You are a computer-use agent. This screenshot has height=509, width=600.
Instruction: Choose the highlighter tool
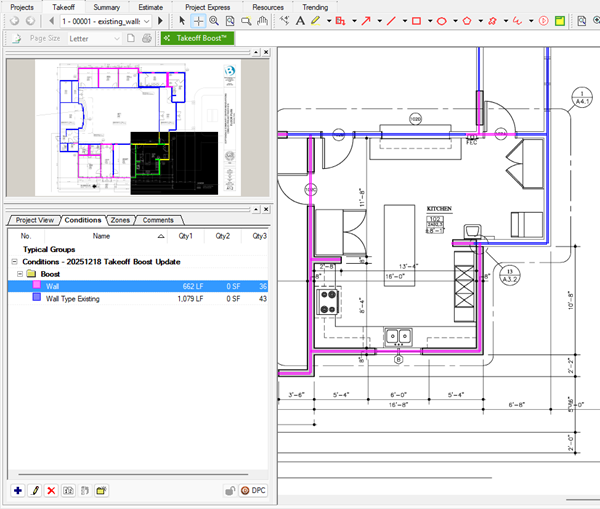point(315,20)
